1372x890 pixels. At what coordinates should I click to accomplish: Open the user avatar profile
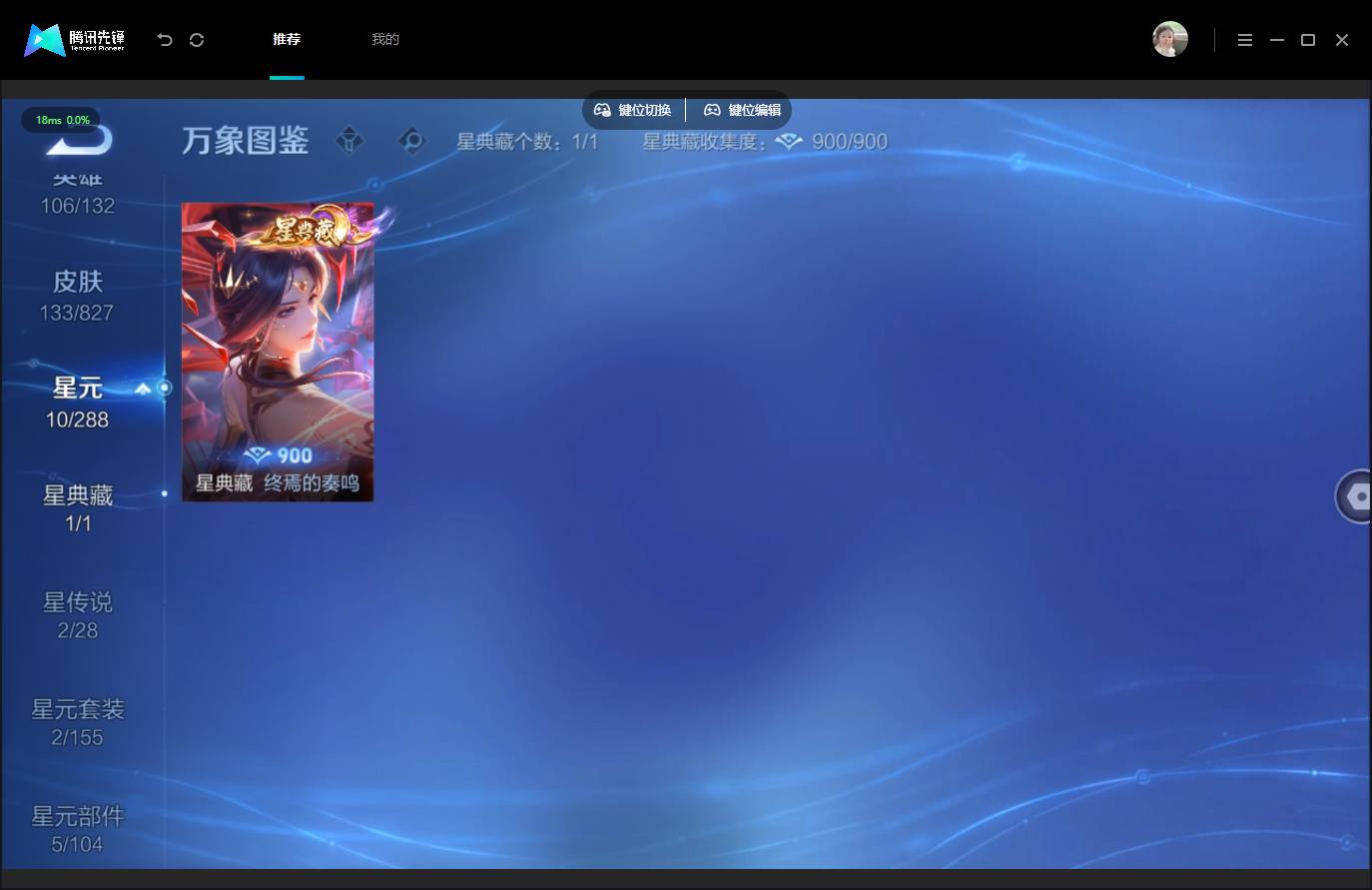click(x=1170, y=39)
